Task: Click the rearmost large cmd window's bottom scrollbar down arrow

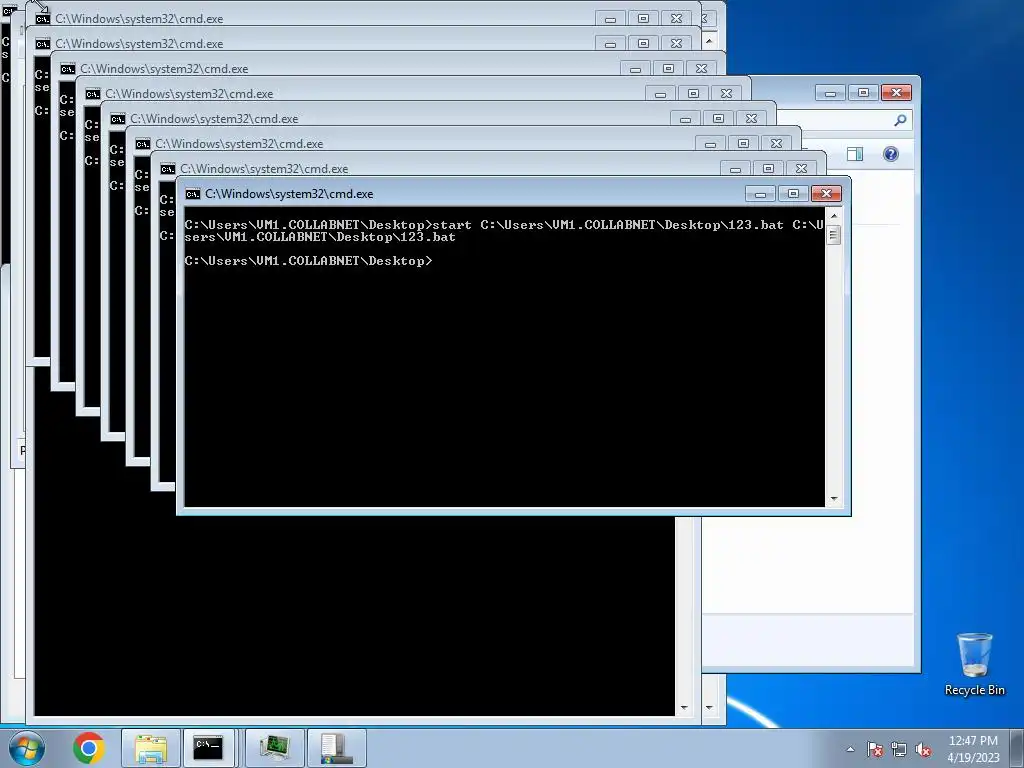Action: click(x=709, y=707)
